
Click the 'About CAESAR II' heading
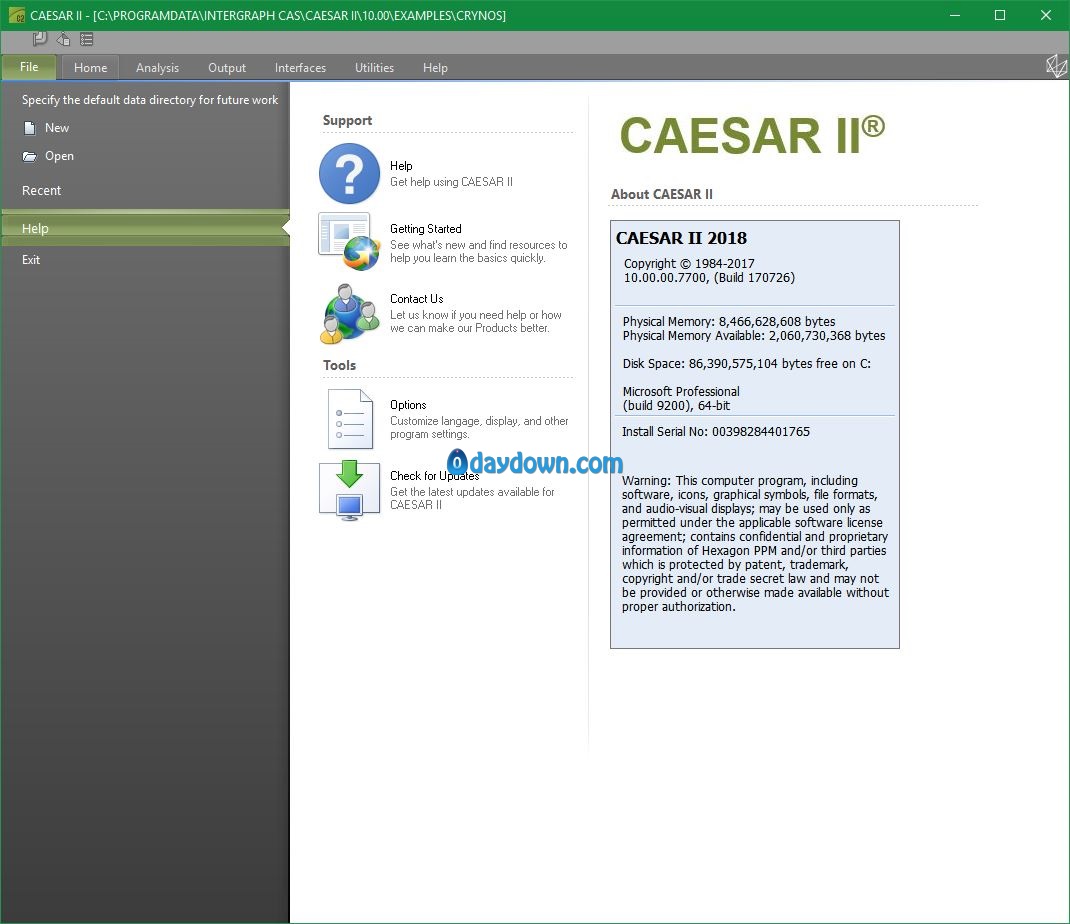pyautogui.click(x=662, y=194)
